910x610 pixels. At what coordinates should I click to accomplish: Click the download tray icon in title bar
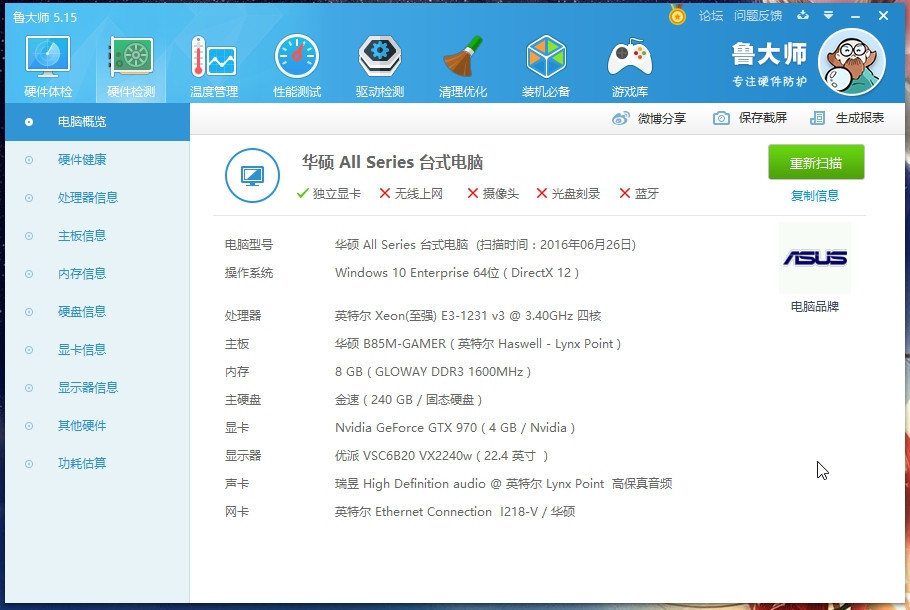pyautogui.click(x=803, y=16)
